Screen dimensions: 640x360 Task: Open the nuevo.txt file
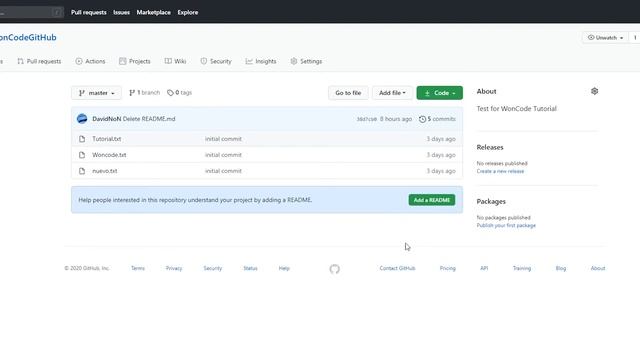click(x=105, y=171)
